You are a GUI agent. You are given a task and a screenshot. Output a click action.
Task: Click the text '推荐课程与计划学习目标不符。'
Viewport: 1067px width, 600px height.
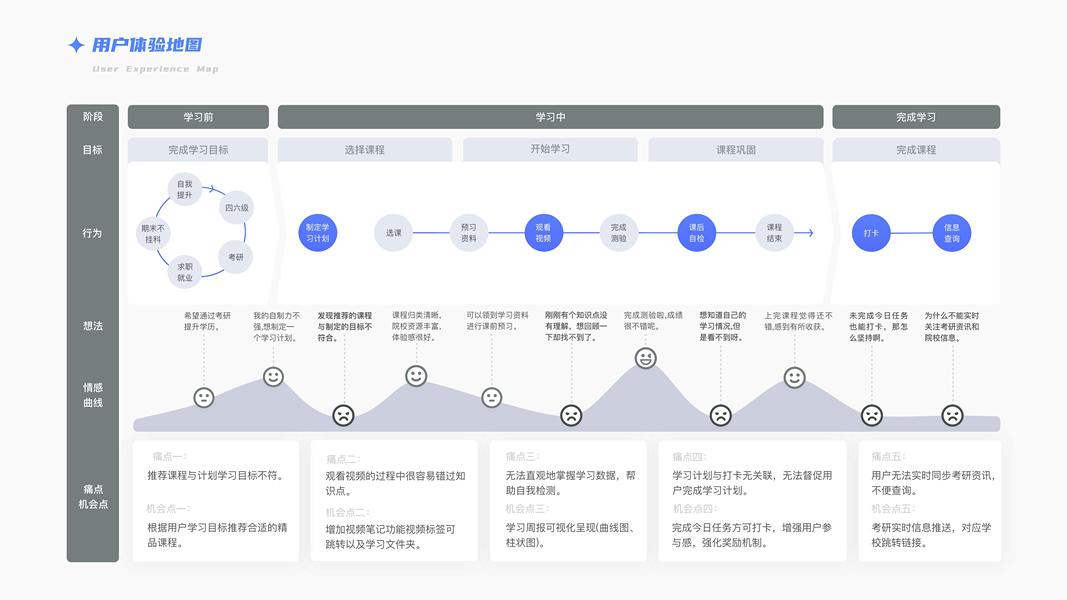pyautogui.click(x=215, y=476)
